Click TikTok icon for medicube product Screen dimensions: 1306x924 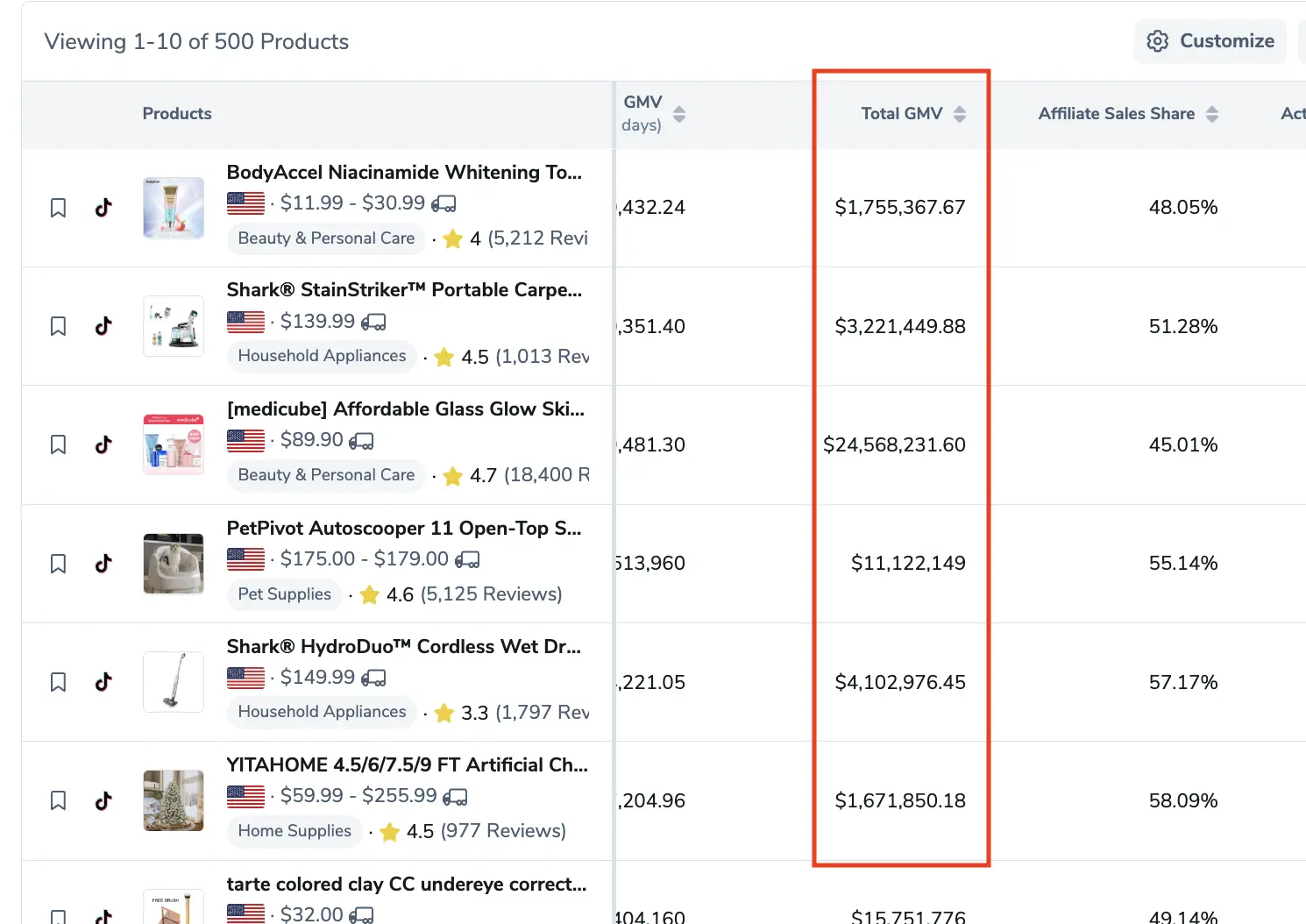pos(103,444)
